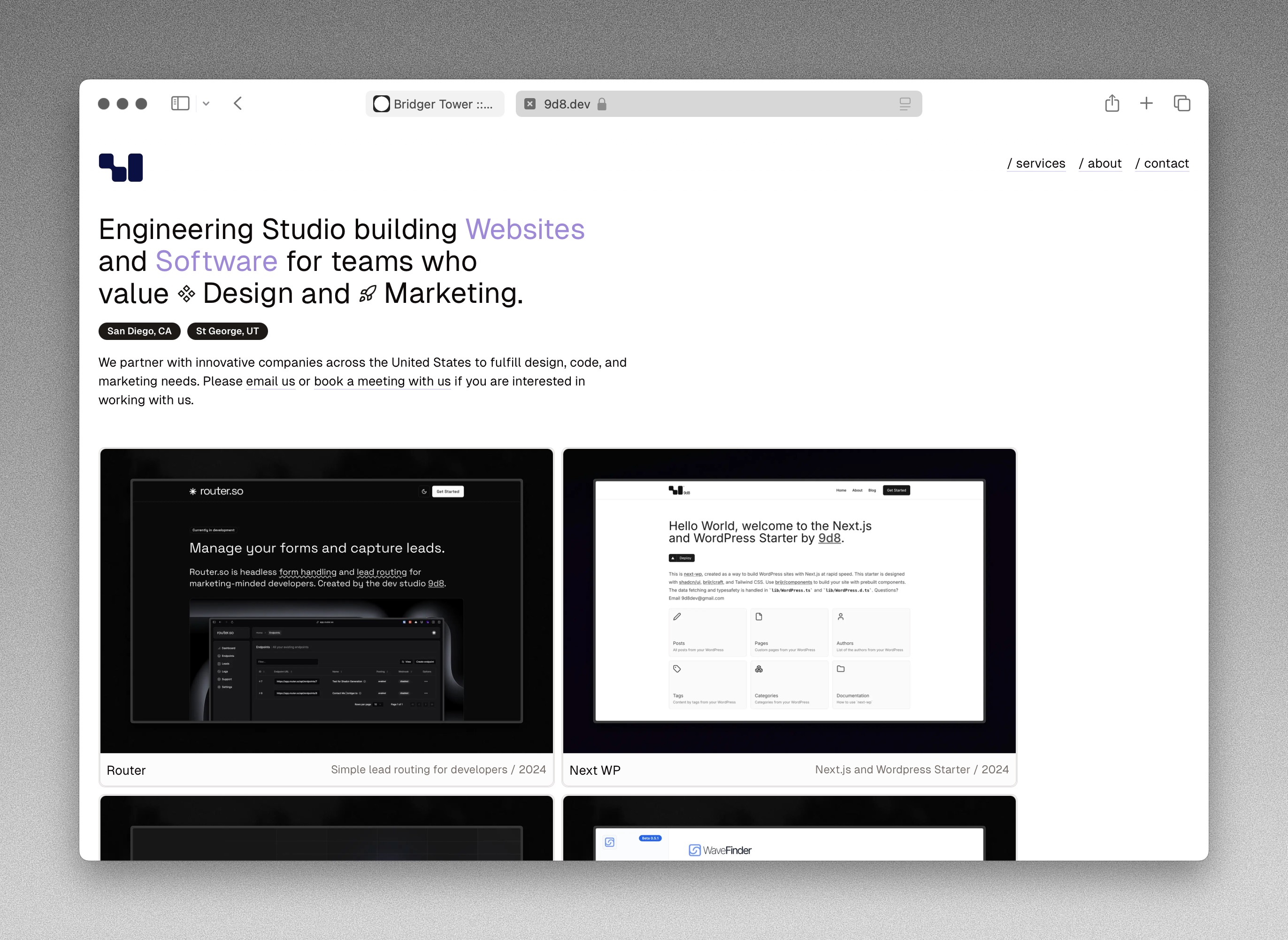Click the Router project title

(x=126, y=770)
